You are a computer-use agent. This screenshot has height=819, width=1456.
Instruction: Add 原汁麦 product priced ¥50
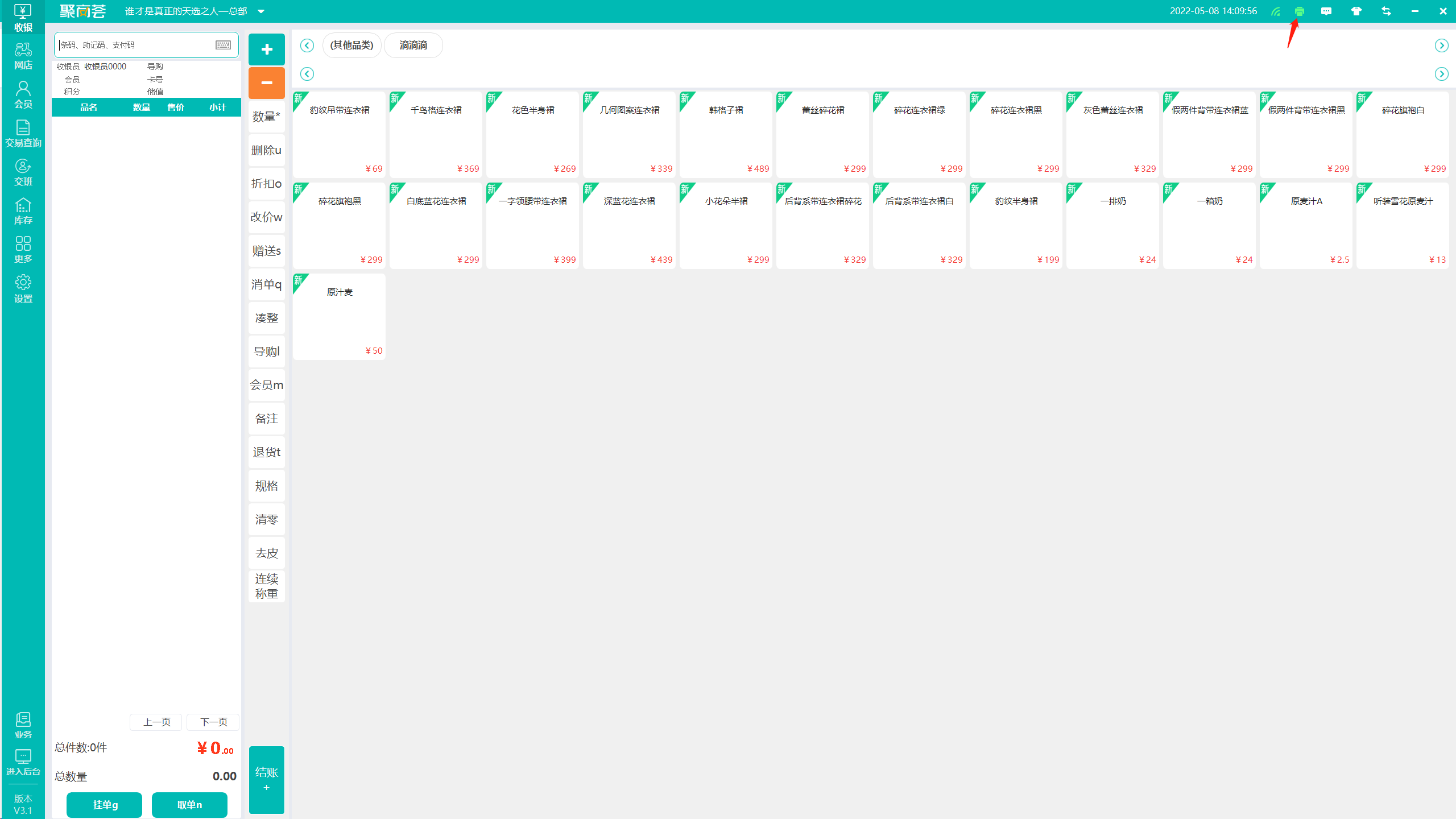[340, 316]
